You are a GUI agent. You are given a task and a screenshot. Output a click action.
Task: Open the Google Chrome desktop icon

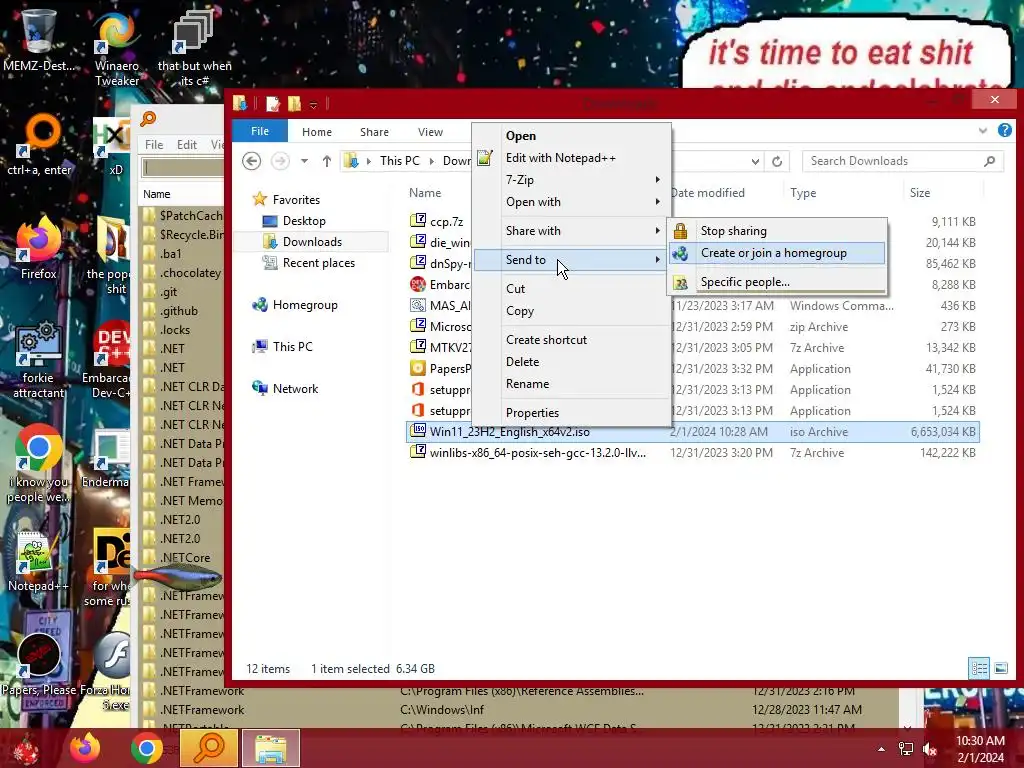pyautogui.click(x=38, y=462)
